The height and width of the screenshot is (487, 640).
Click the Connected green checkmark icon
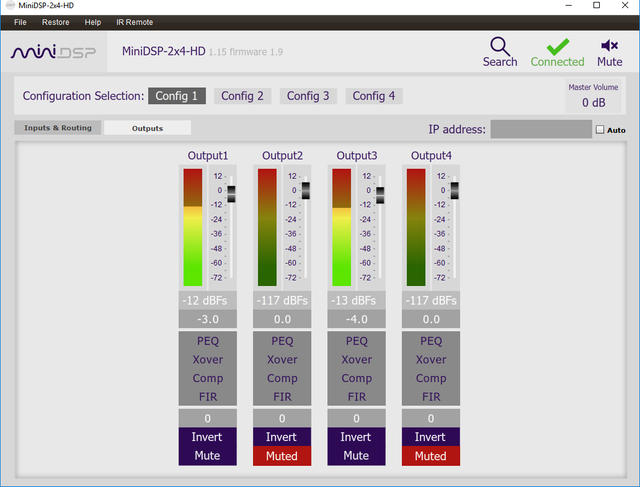point(558,47)
